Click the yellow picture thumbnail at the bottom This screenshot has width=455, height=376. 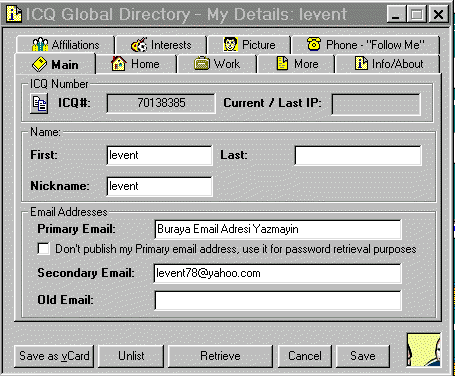(x=424, y=350)
